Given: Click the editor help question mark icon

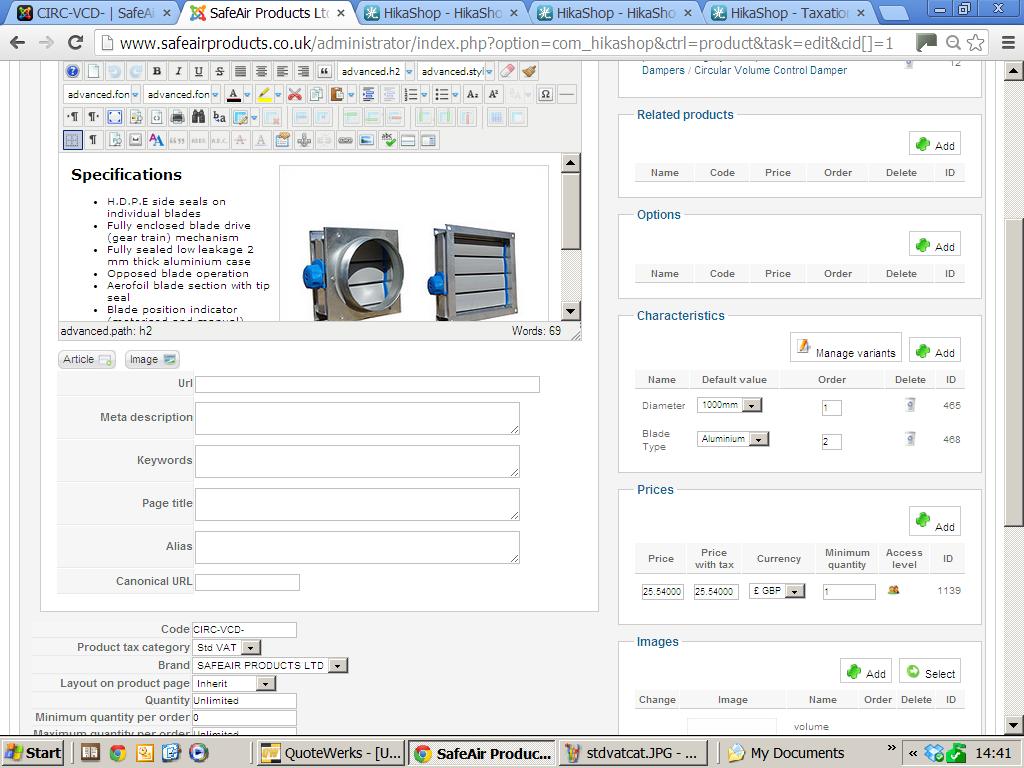Looking at the screenshot, I should tap(73, 72).
